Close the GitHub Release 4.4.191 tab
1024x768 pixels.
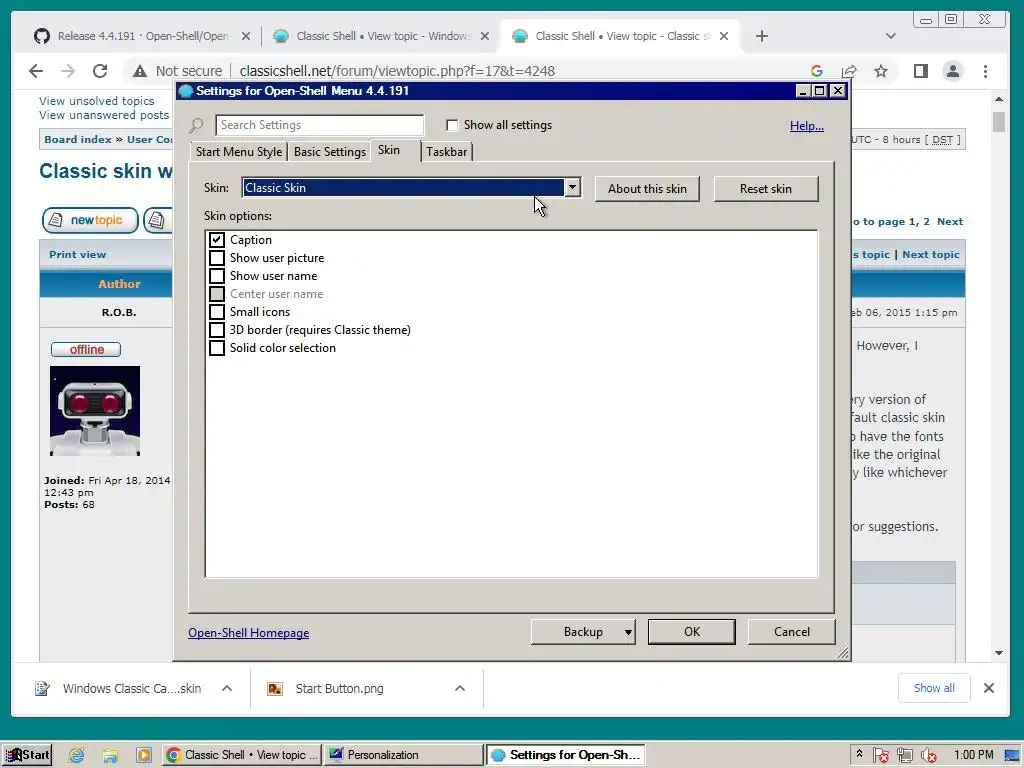click(x=246, y=36)
